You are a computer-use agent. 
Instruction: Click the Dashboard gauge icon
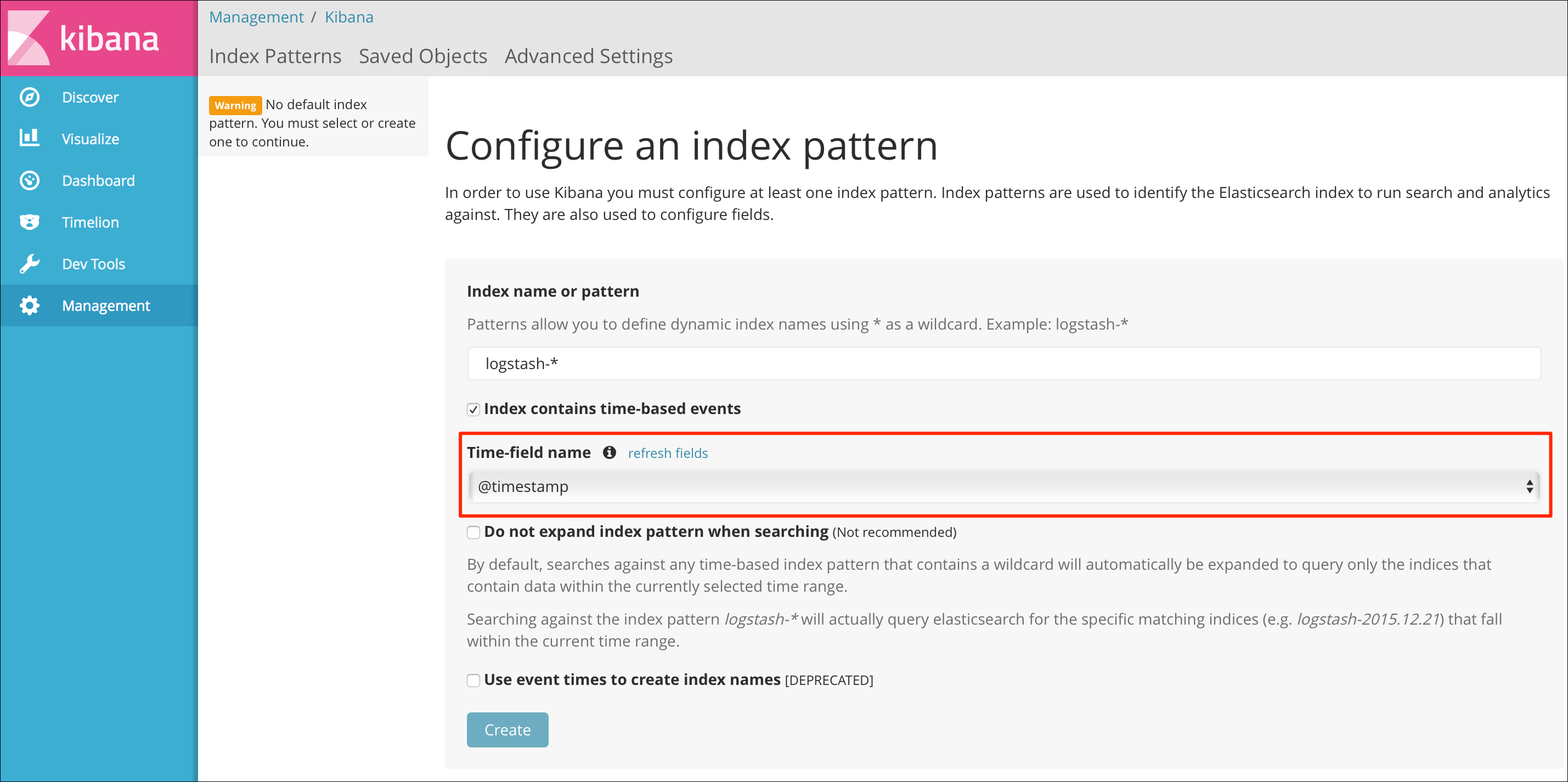(x=29, y=181)
